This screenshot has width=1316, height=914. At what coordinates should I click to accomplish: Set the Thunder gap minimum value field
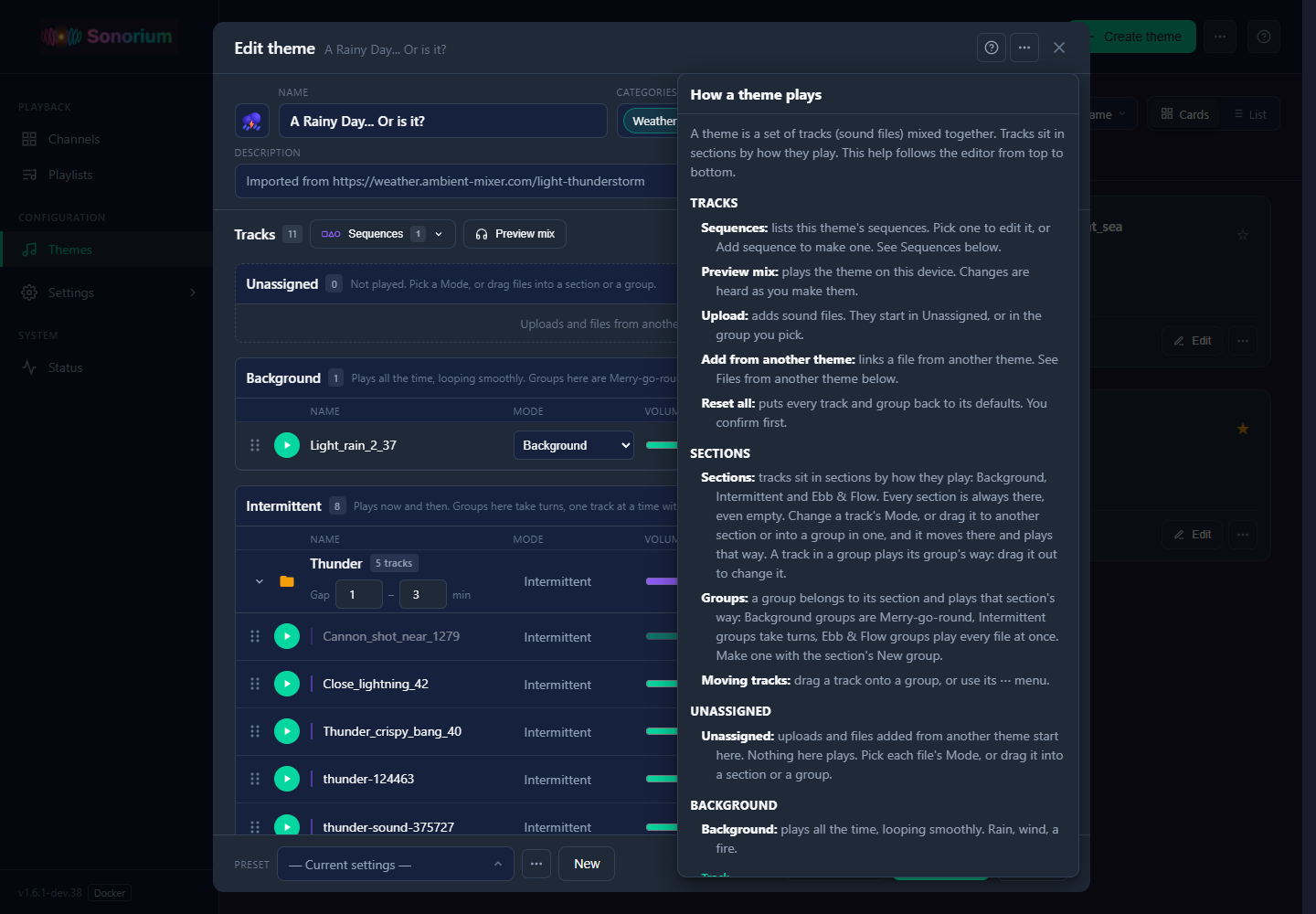click(x=359, y=594)
